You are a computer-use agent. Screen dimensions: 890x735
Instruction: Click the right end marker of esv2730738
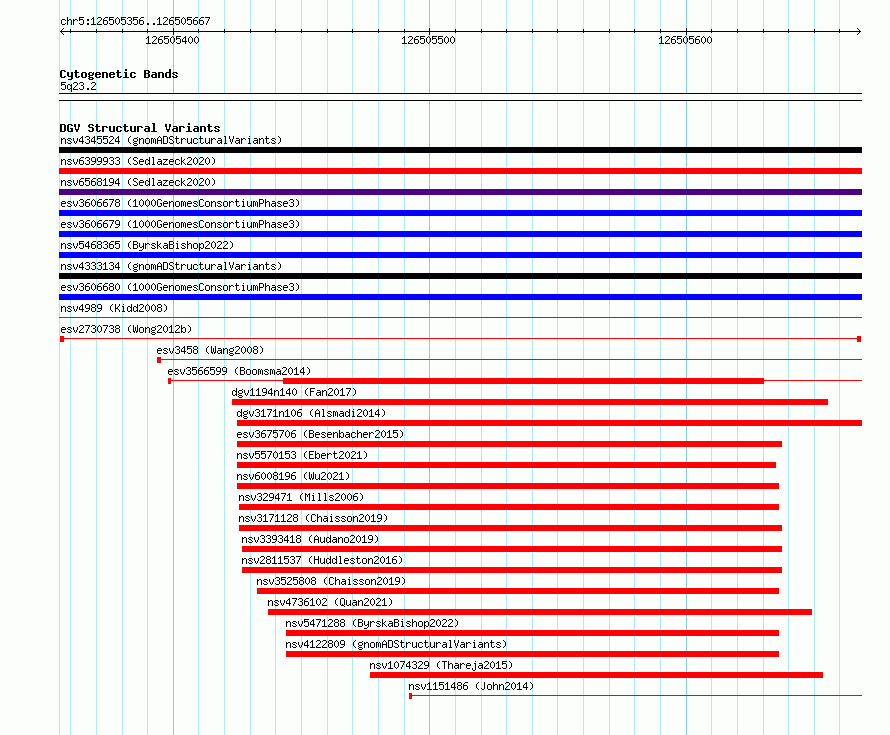click(x=859, y=339)
